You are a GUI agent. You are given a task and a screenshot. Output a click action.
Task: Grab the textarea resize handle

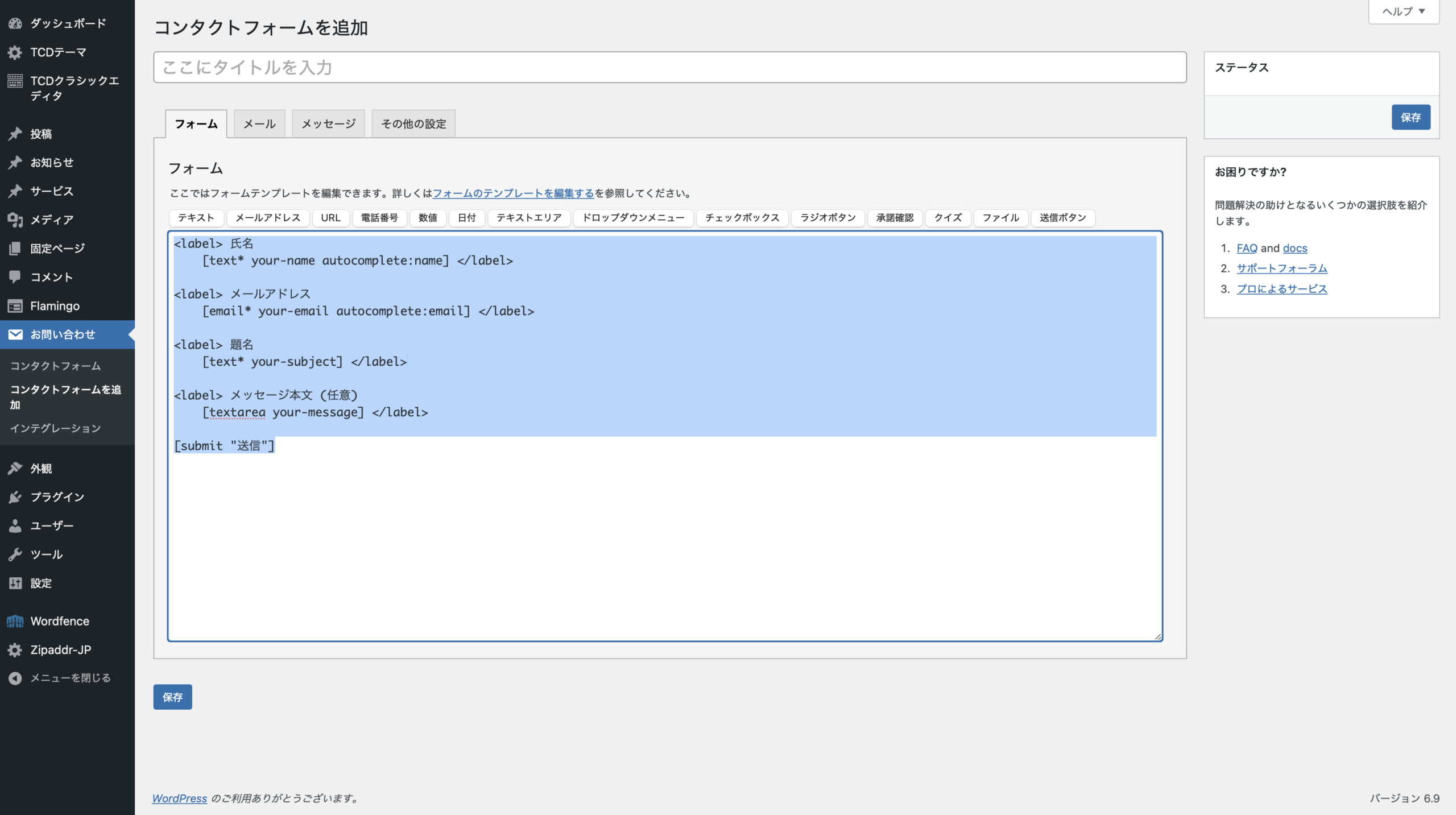[x=1158, y=637]
